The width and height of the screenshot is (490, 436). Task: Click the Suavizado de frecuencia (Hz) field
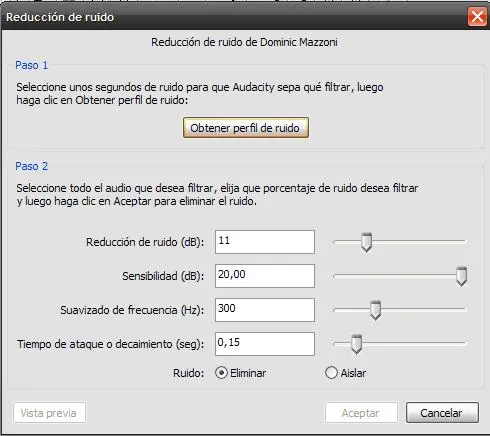(x=265, y=310)
